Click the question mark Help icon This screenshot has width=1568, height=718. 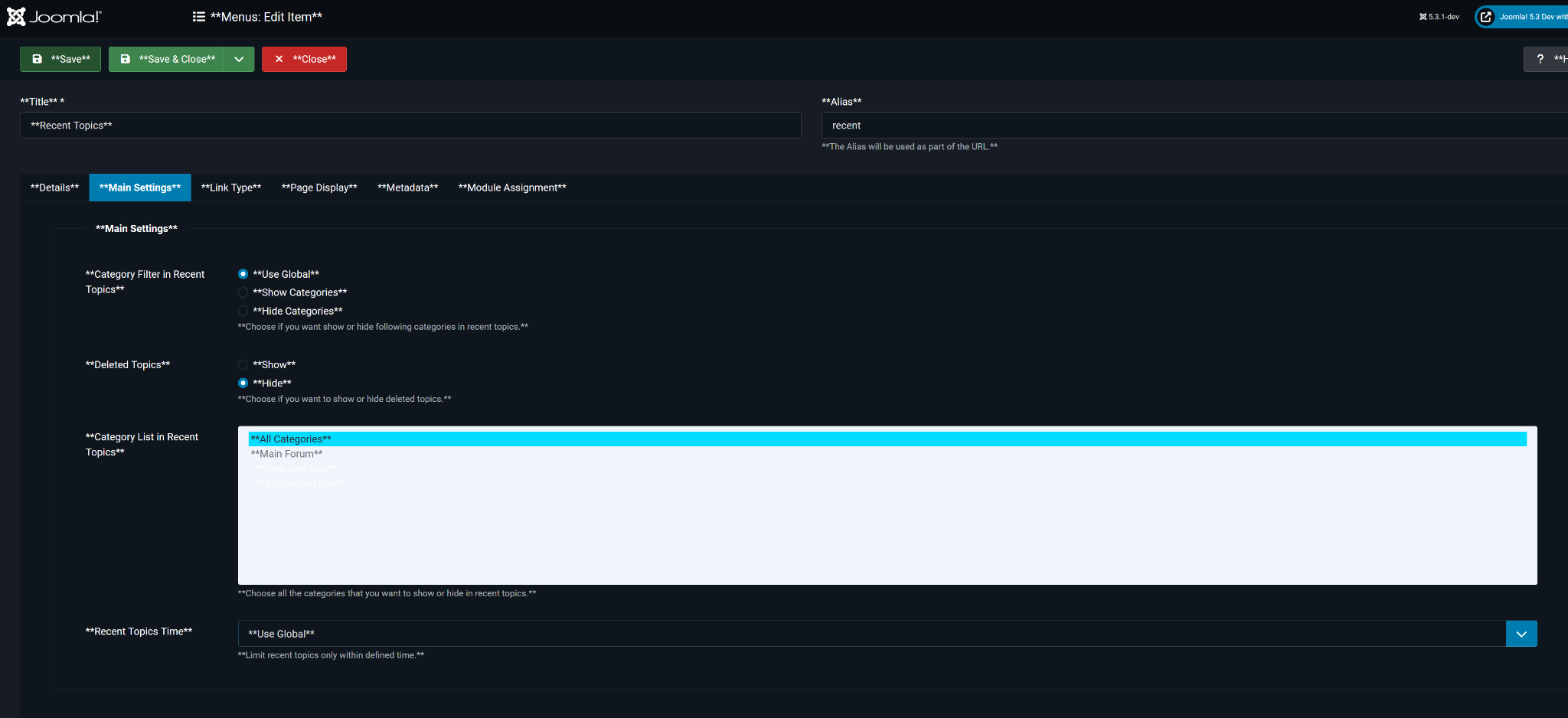(1540, 59)
